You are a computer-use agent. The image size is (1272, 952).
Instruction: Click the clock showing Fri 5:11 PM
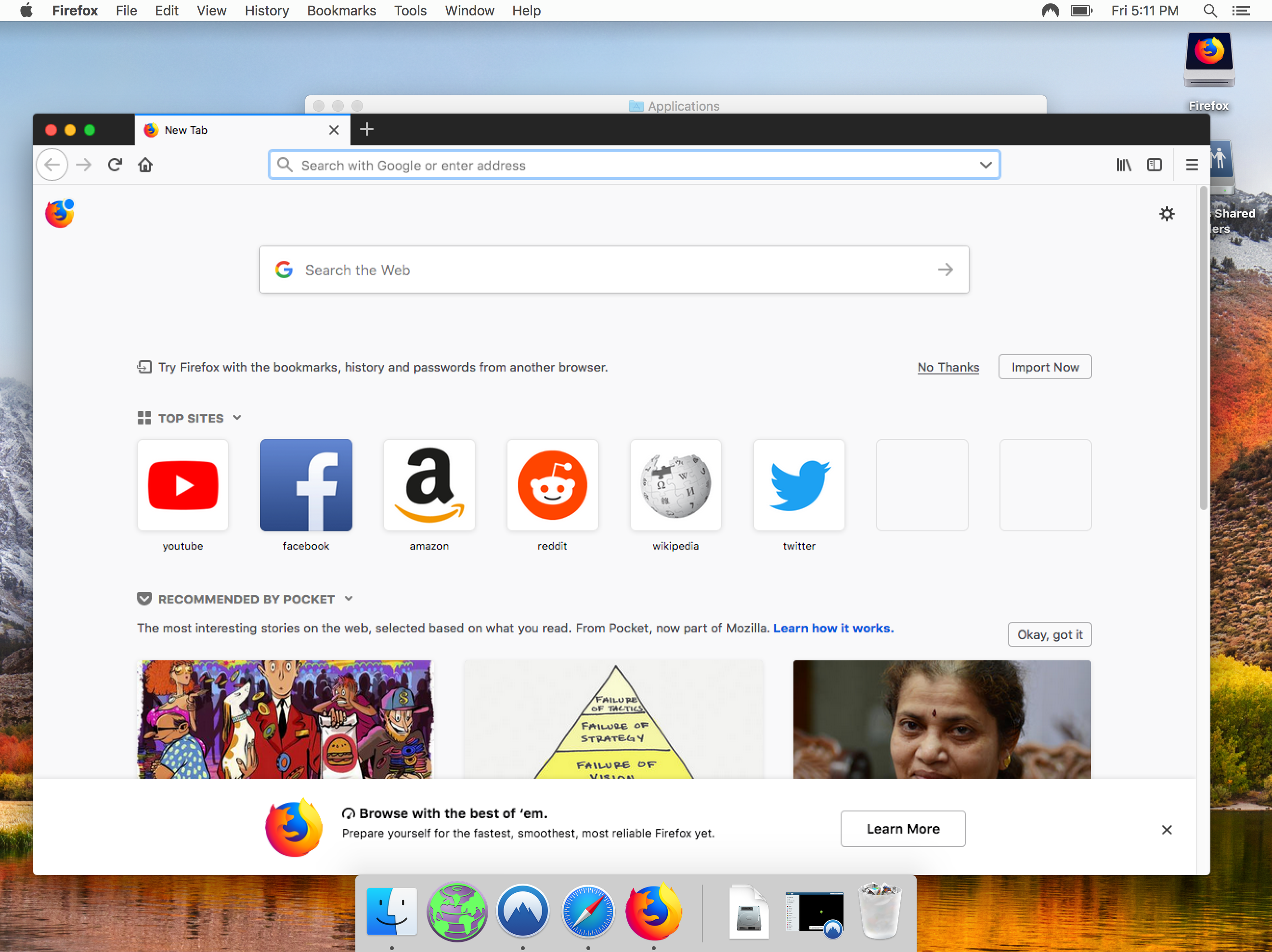pos(1144,11)
